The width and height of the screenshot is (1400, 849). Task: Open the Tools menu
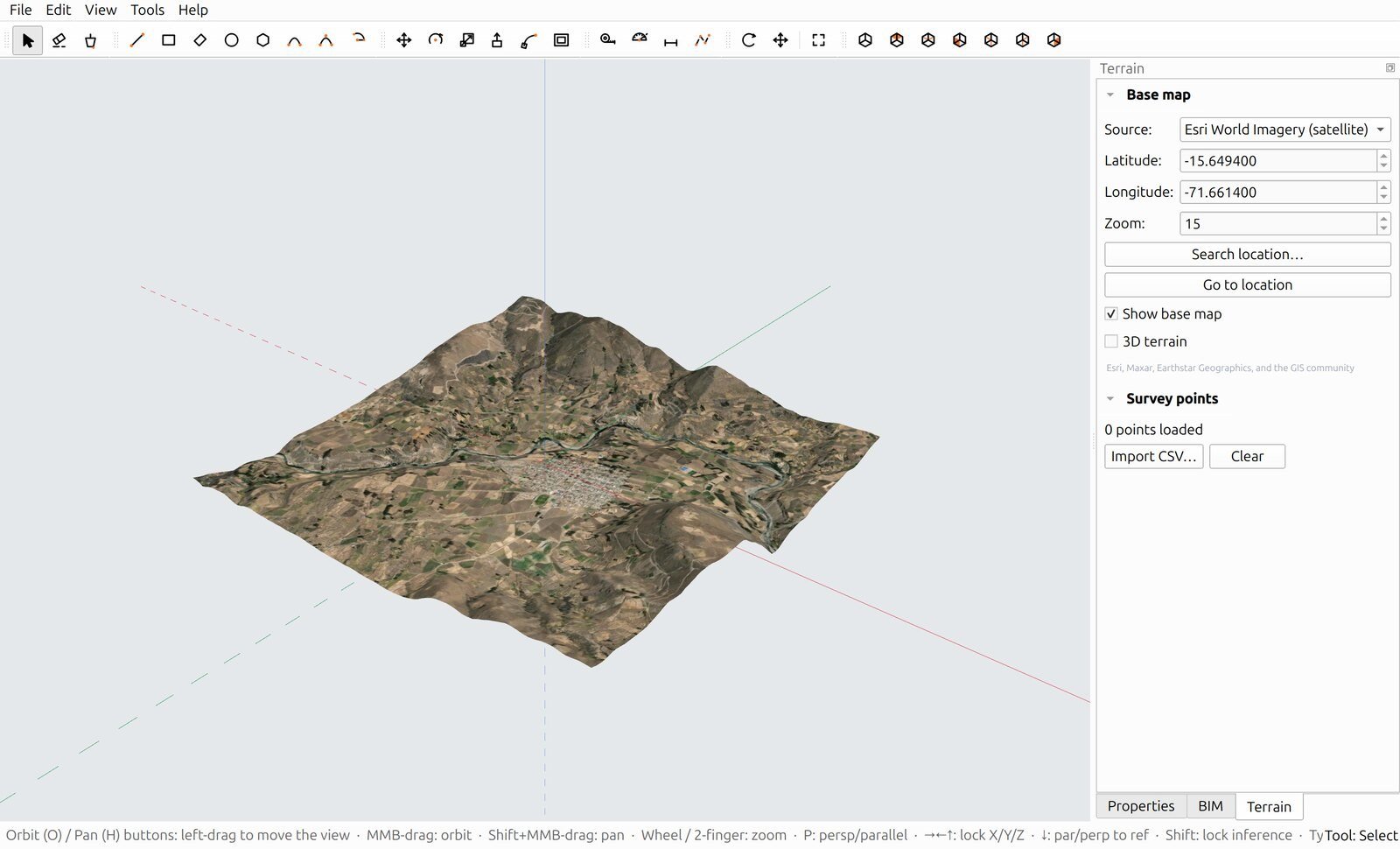click(147, 10)
